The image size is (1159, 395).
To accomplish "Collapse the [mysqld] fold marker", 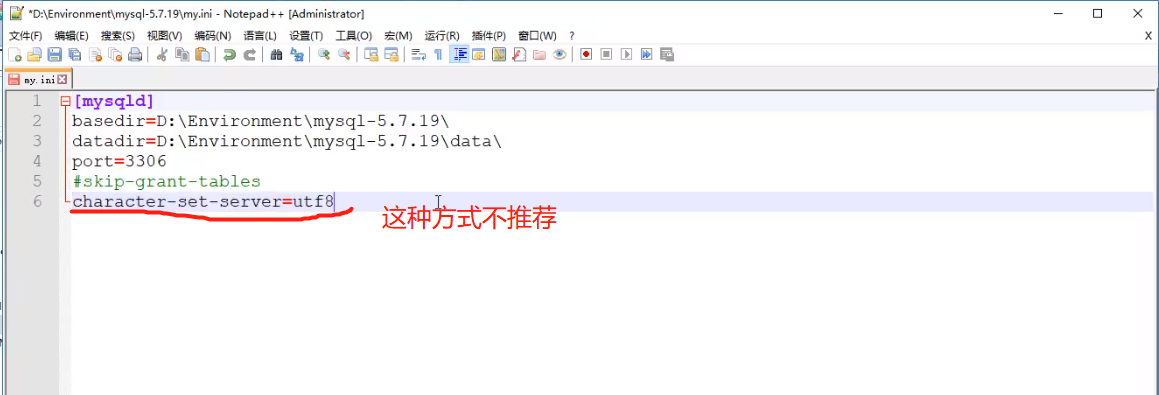I will (x=65, y=101).
